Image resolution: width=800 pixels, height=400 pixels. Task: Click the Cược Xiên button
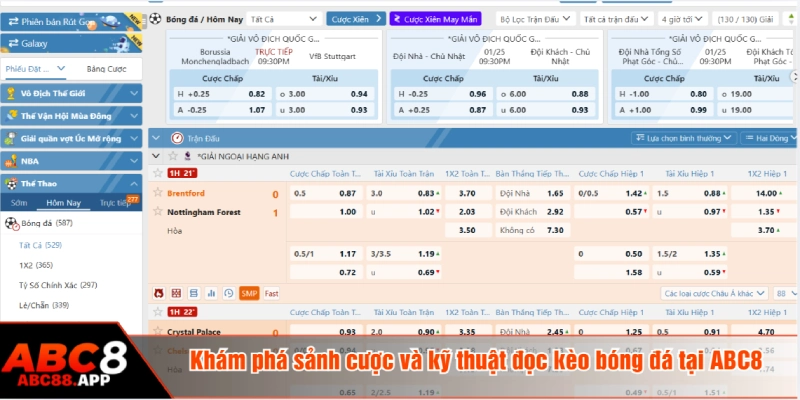pyautogui.click(x=356, y=19)
